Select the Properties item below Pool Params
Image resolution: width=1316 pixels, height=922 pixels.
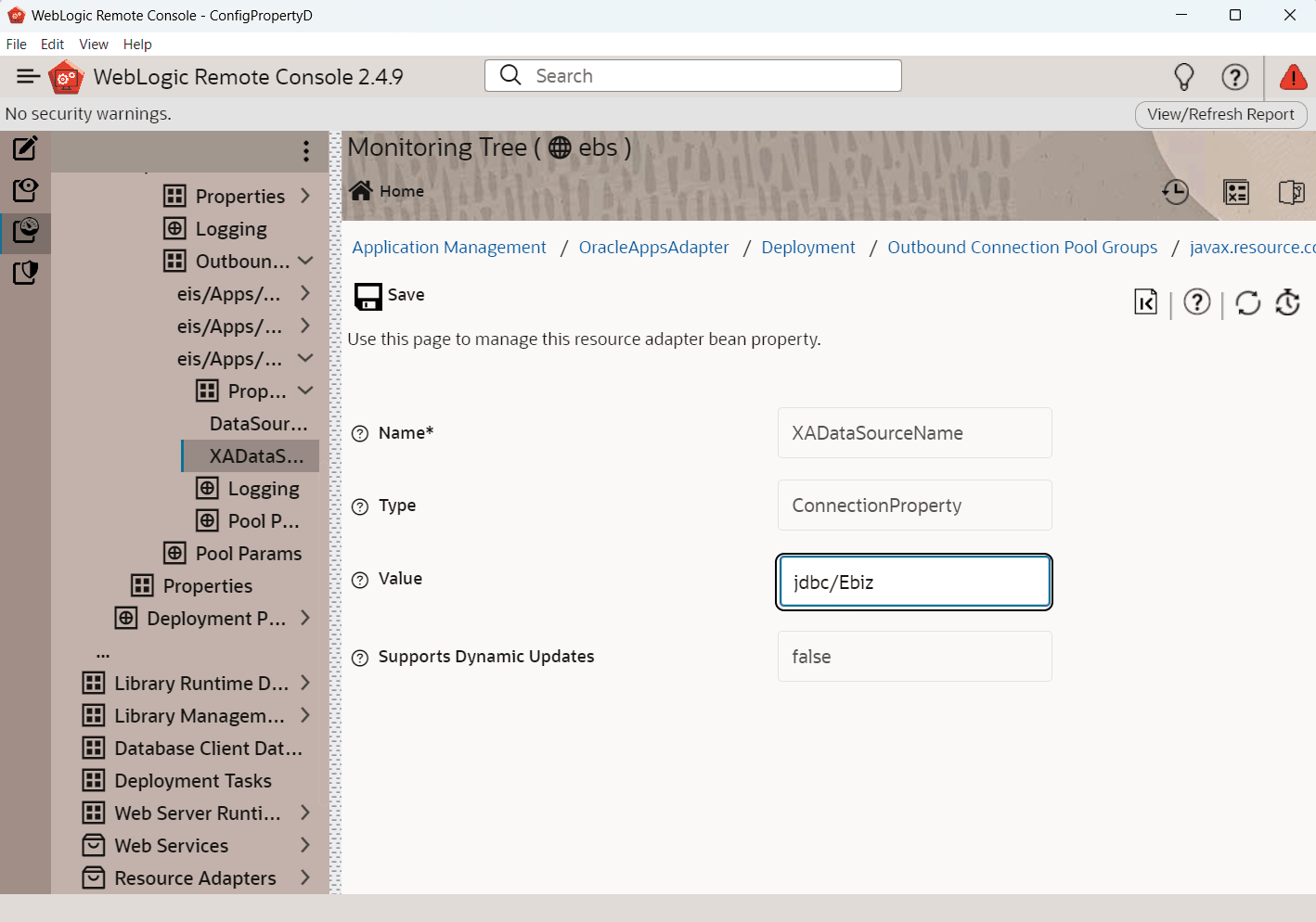coord(191,586)
